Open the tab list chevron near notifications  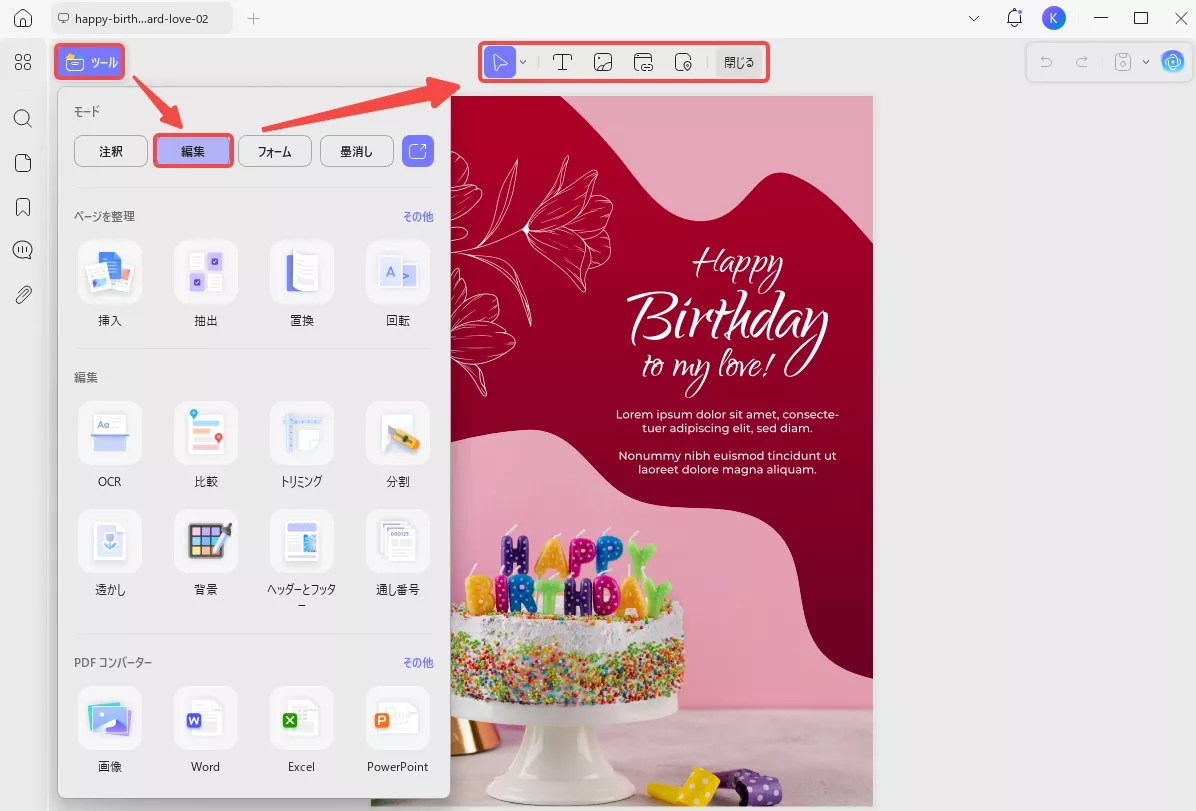point(974,17)
